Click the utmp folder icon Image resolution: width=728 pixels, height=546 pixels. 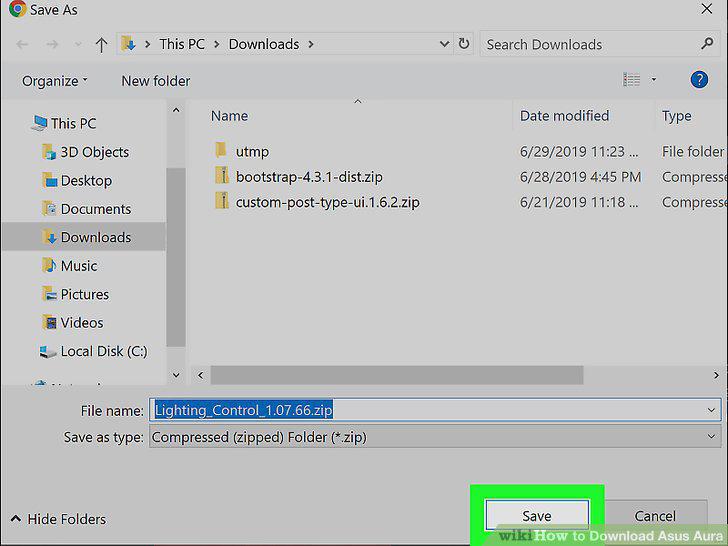[x=221, y=150]
